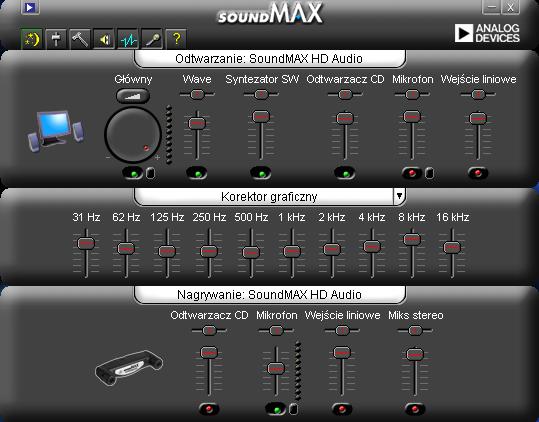Open the Korektor graficzny dropdown arrow
Image resolution: width=539 pixels, height=422 pixels.
[x=399, y=196]
